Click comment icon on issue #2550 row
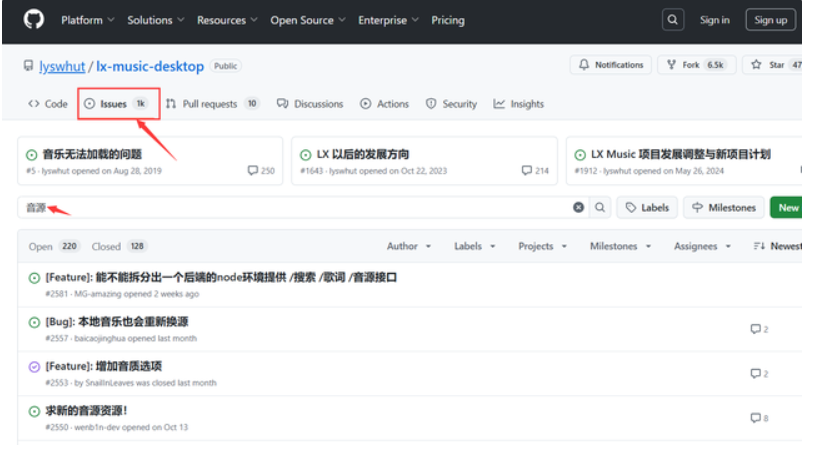 (756, 418)
